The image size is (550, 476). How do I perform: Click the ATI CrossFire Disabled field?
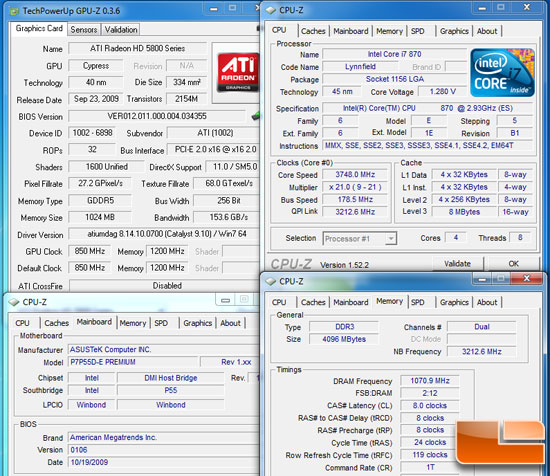coord(165,286)
